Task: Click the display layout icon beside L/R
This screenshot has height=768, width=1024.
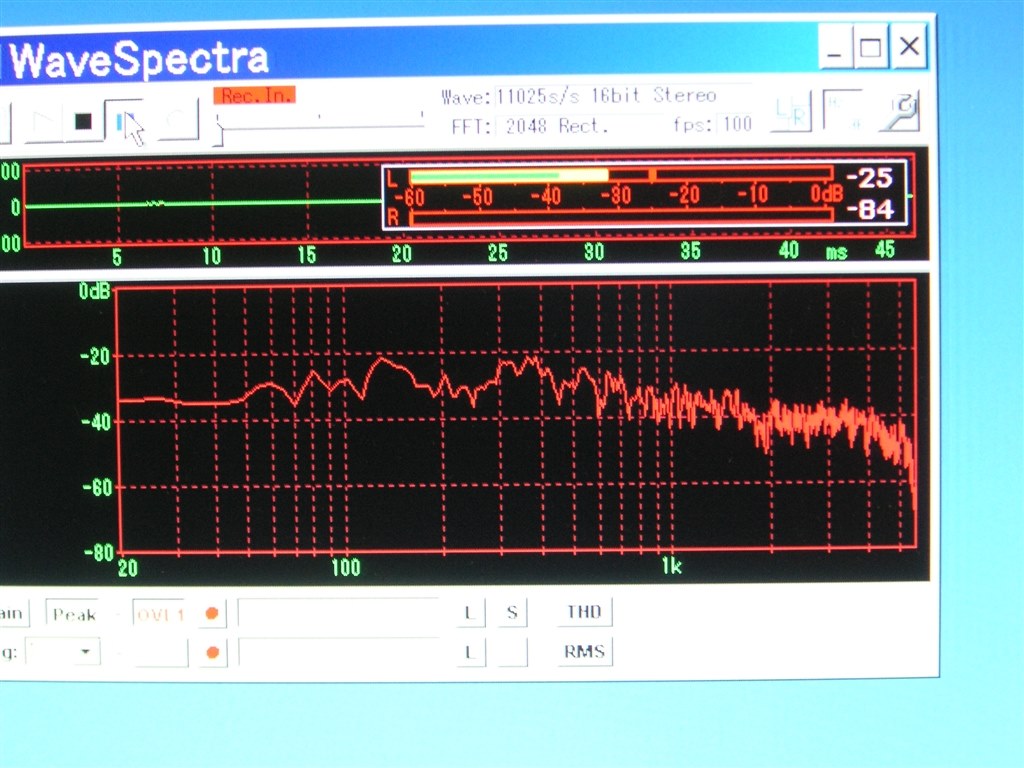Action: point(842,110)
